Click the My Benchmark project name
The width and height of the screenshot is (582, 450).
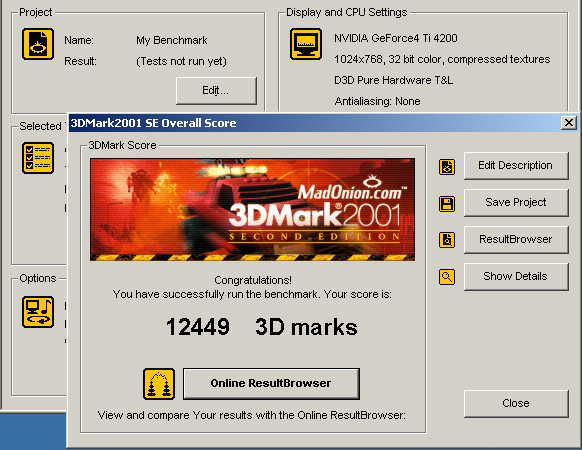click(172, 40)
